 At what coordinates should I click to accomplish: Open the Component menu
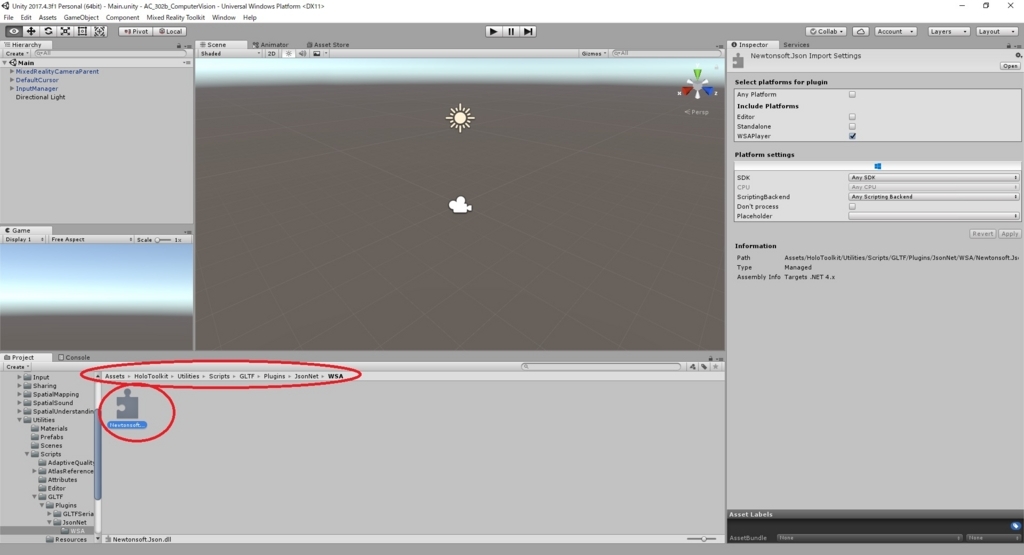(122, 18)
